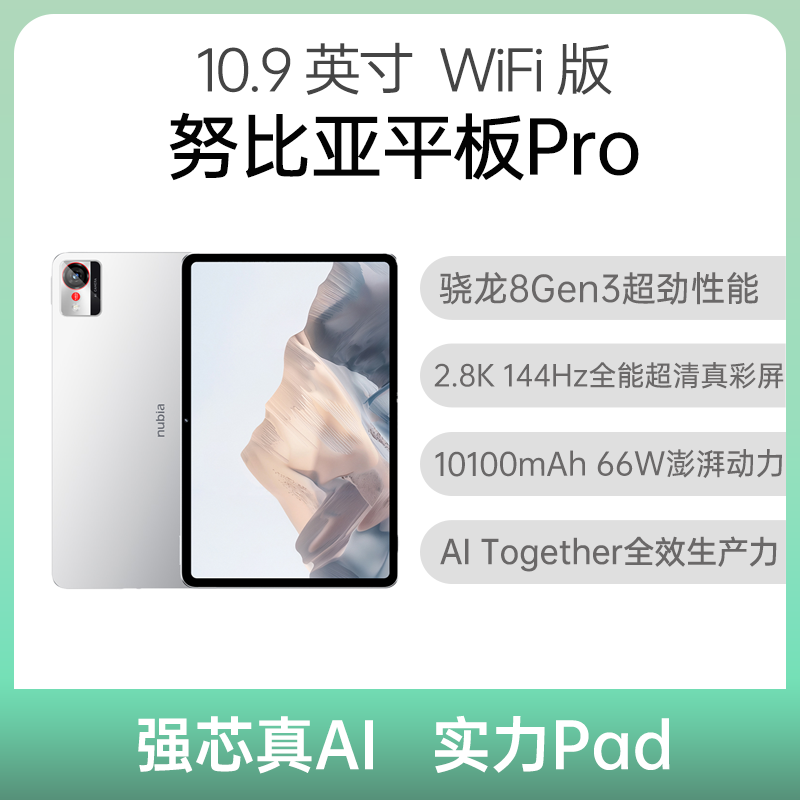Click the silver tablet back panel
The image size is (800, 800).
click(118, 420)
